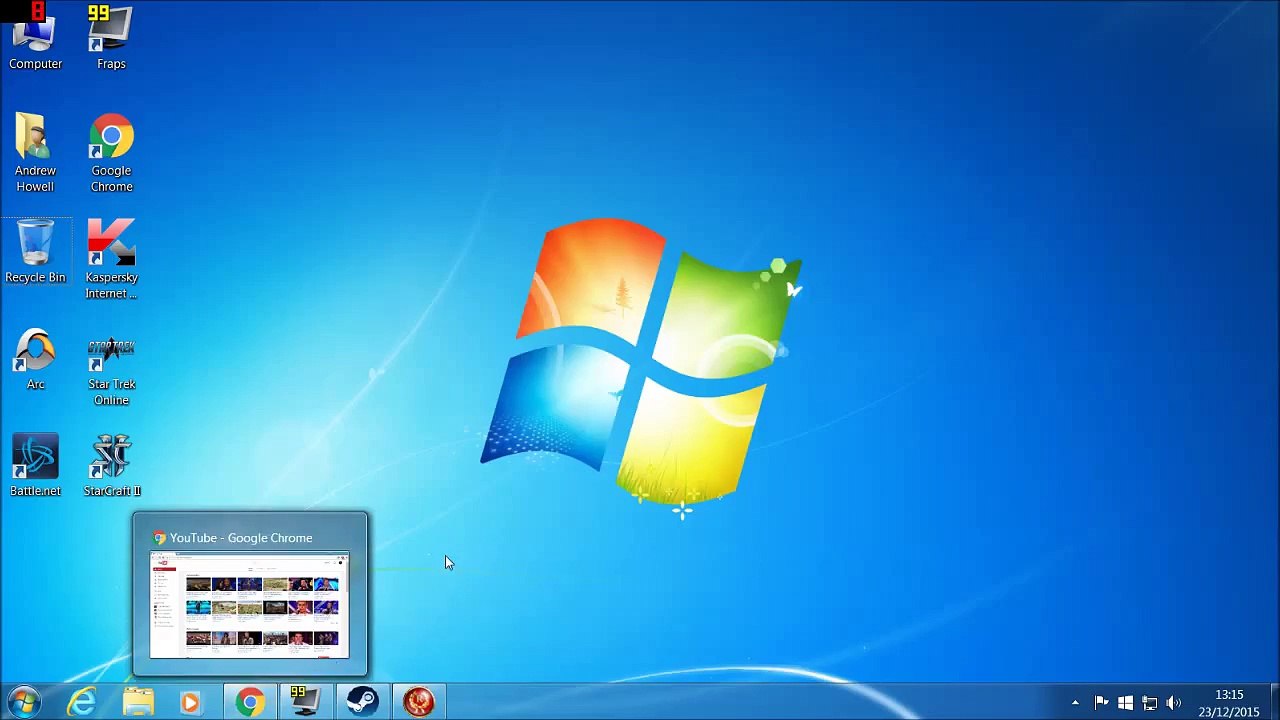
Task: Open the Windows Start menu orb
Action: click(25, 701)
